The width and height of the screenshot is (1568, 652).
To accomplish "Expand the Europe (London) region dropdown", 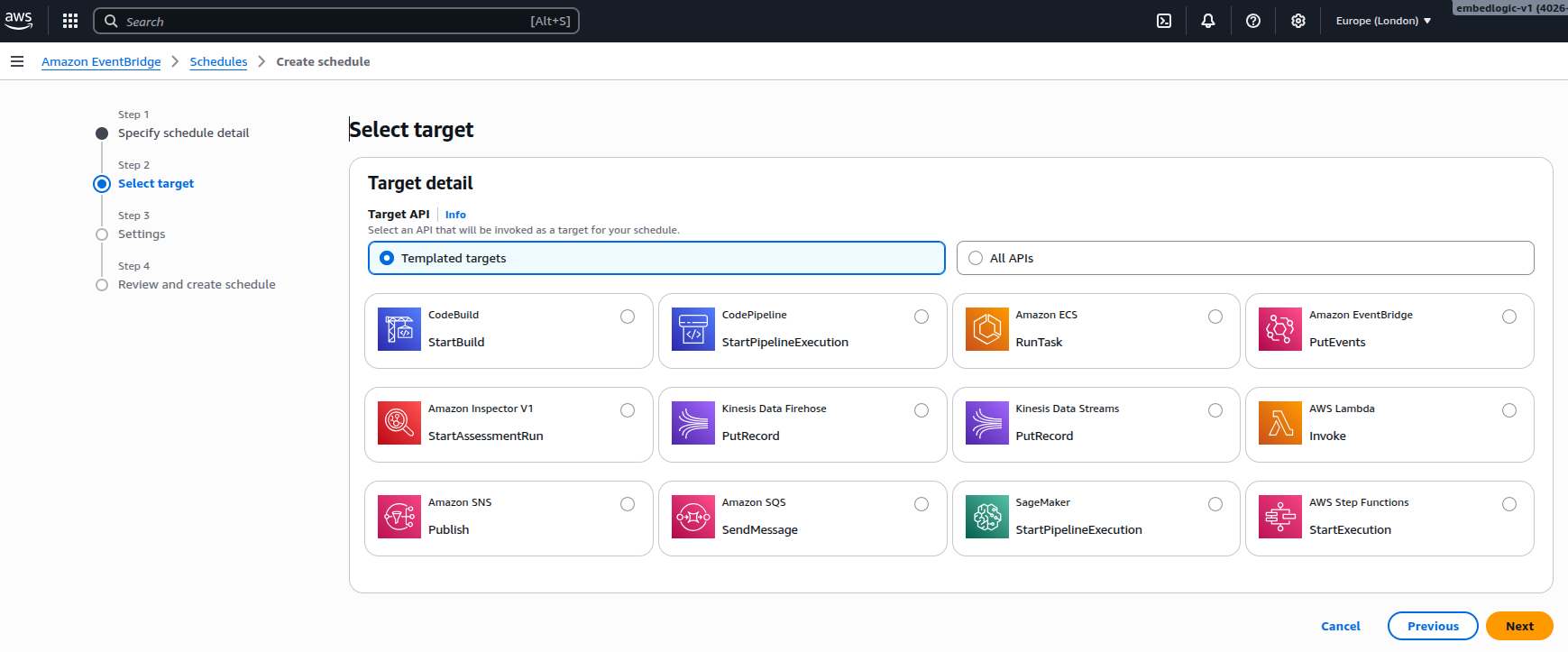I will coord(1382,21).
